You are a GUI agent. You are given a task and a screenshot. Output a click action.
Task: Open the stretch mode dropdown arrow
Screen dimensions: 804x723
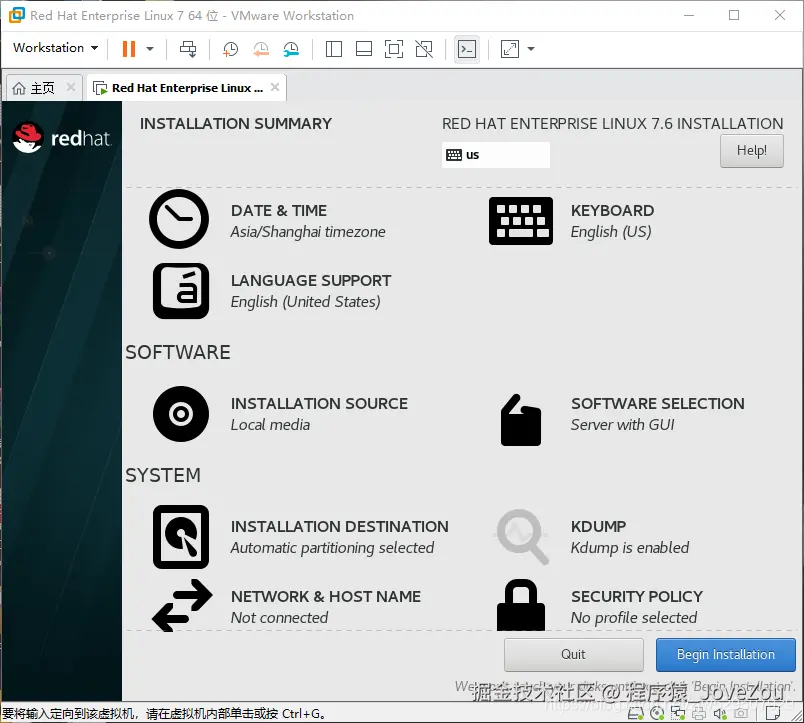click(531, 49)
